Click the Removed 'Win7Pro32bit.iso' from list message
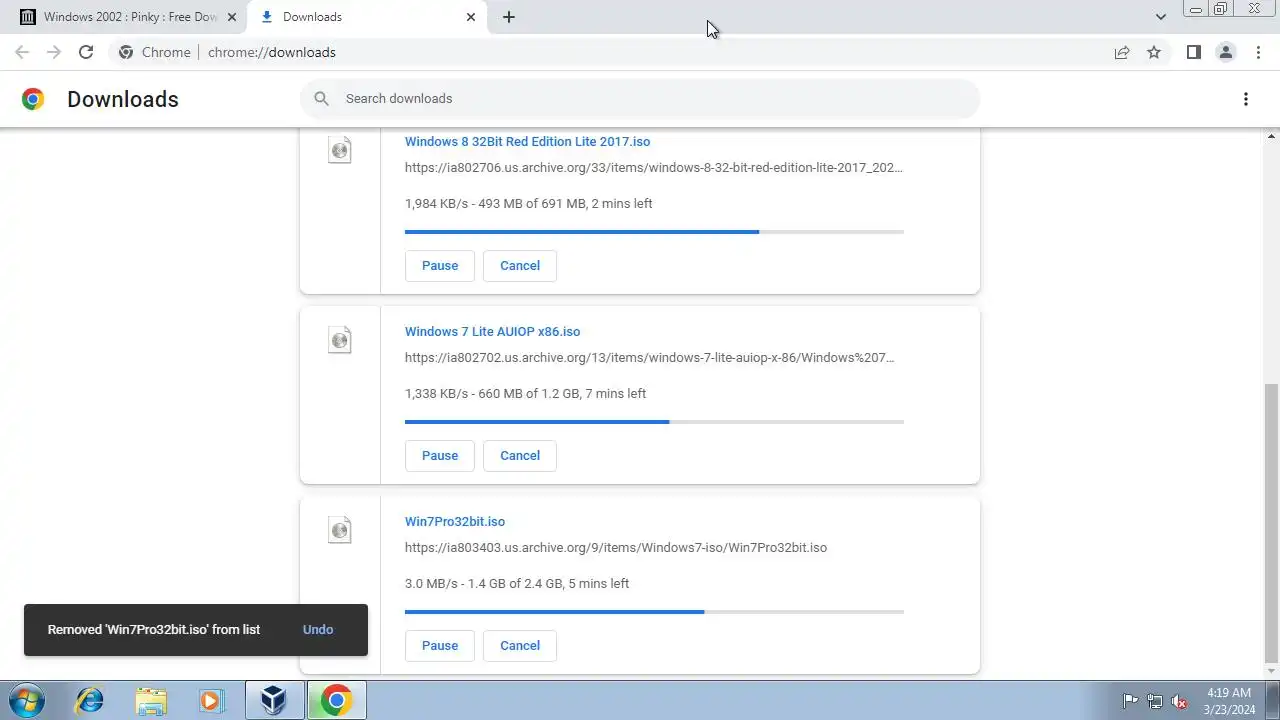This screenshot has width=1280, height=720. (x=154, y=629)
